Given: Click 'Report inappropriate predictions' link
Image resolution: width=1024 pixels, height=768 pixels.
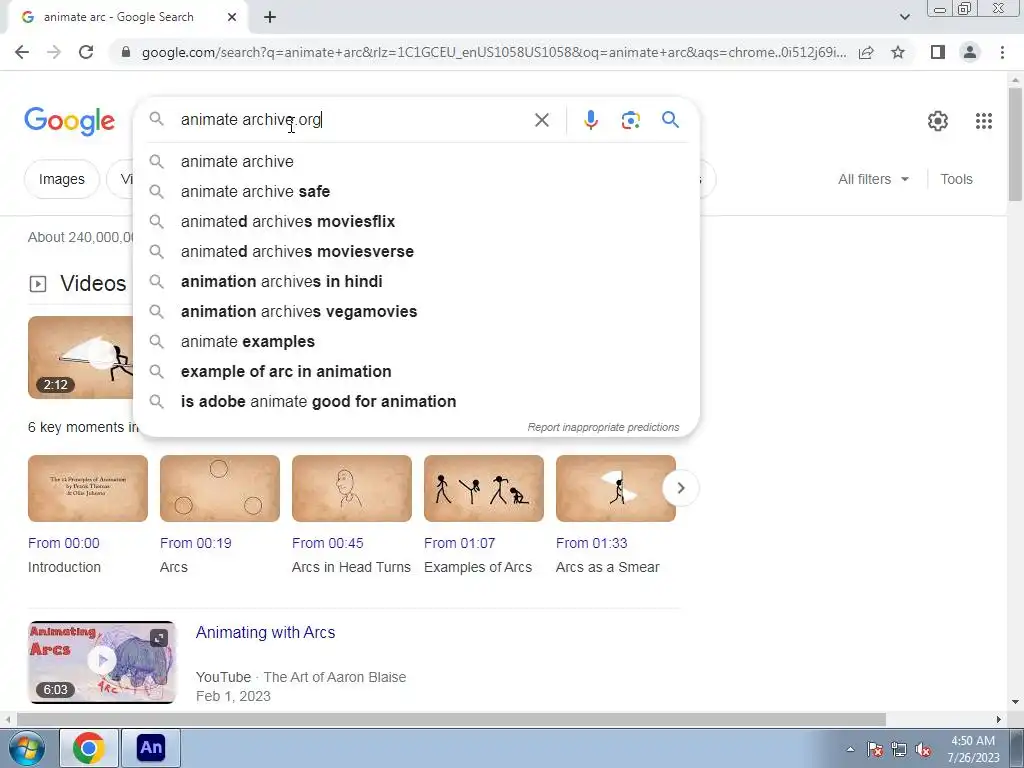Looking at the screenshot, I should [x=603, y=427].
